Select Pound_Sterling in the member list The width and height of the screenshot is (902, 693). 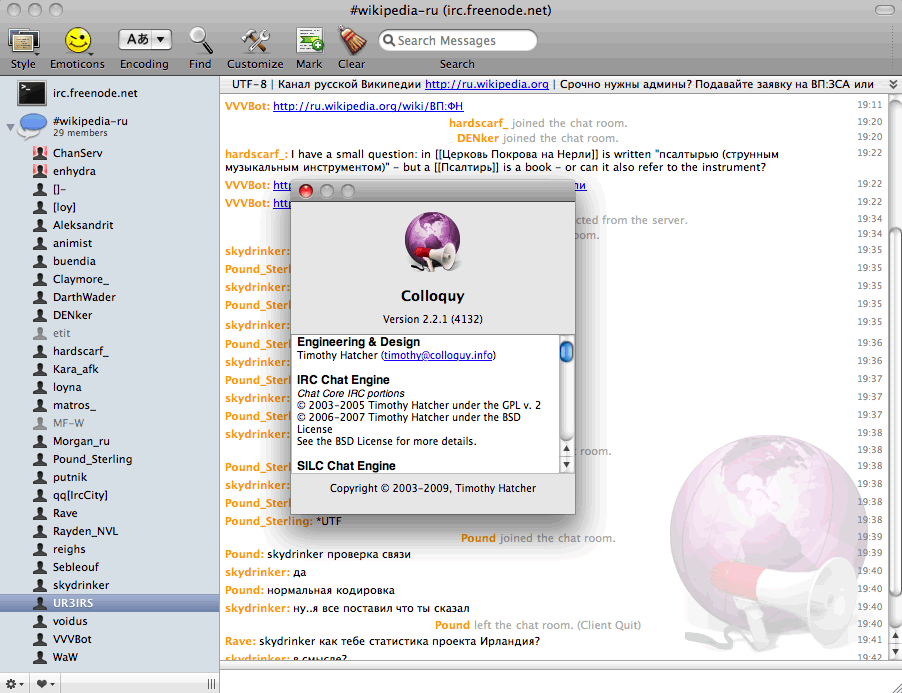tap(109, 459)
